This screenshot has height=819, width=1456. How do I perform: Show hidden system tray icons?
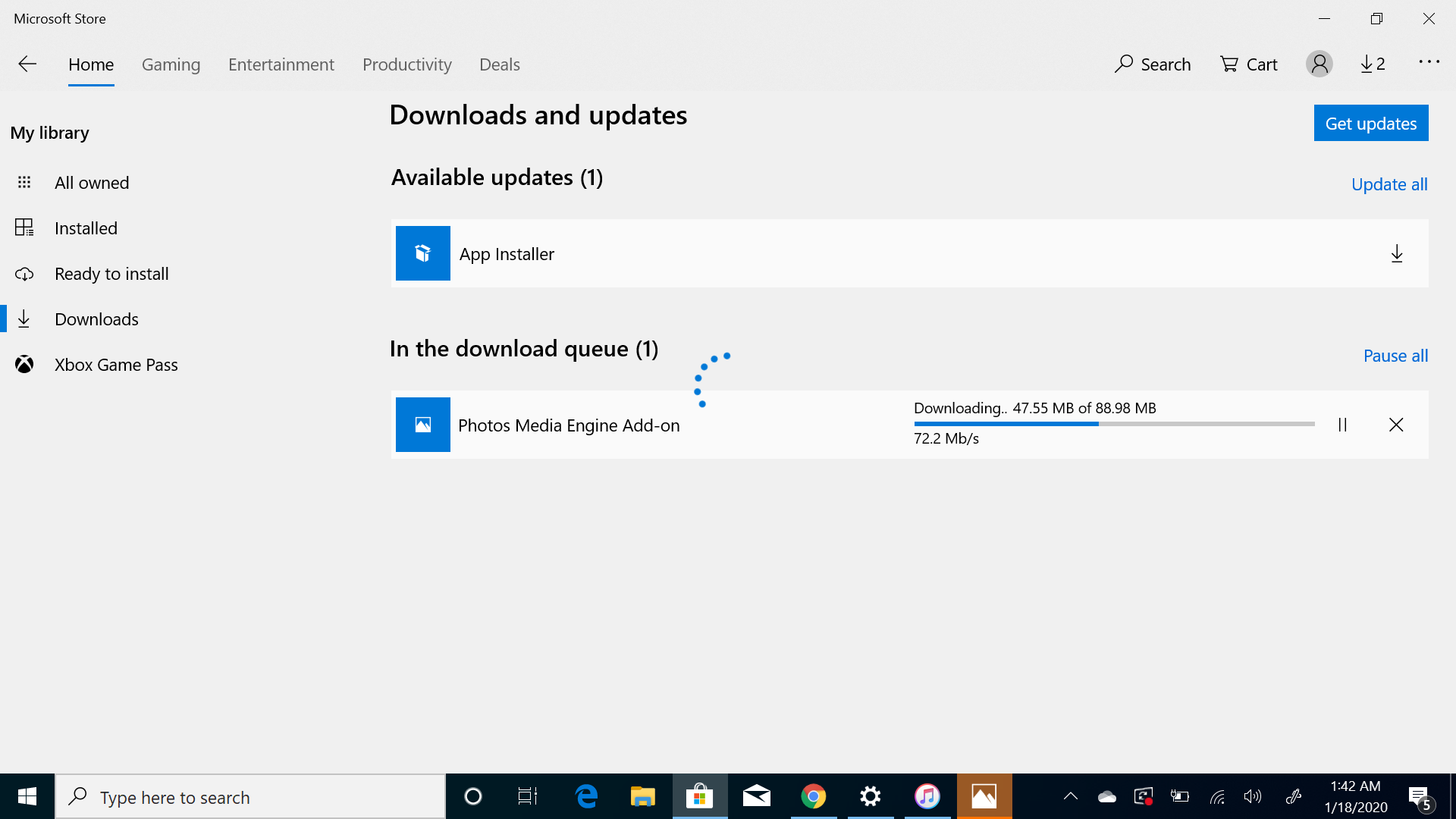(1070, 796)
